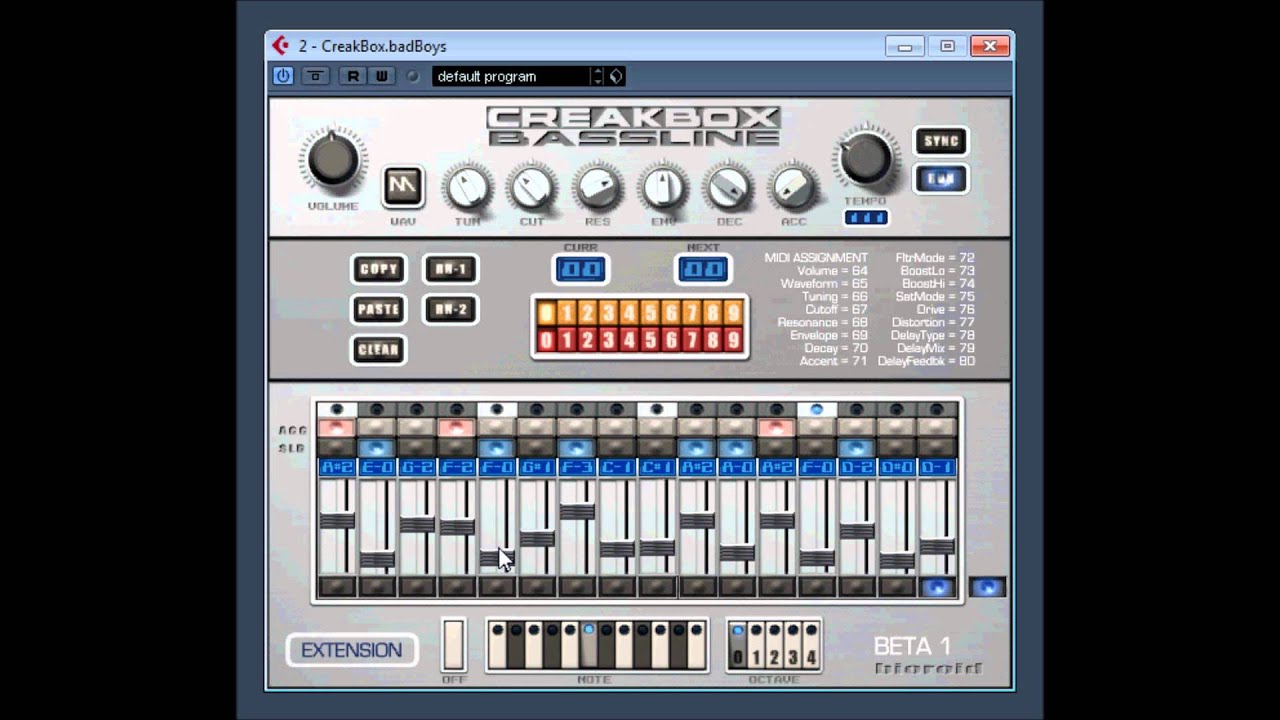Screen dimensions: 1280x720
Task: Click the RES resonance knob
Action: tap(597, 187)
